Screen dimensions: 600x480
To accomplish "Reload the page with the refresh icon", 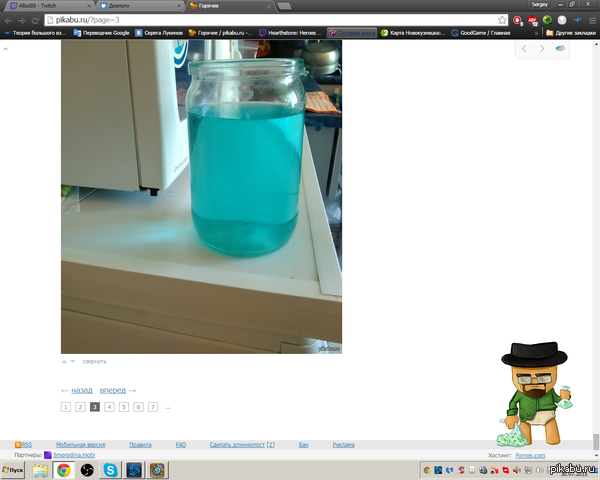I will pyautogui.click(x=35, y=20).
